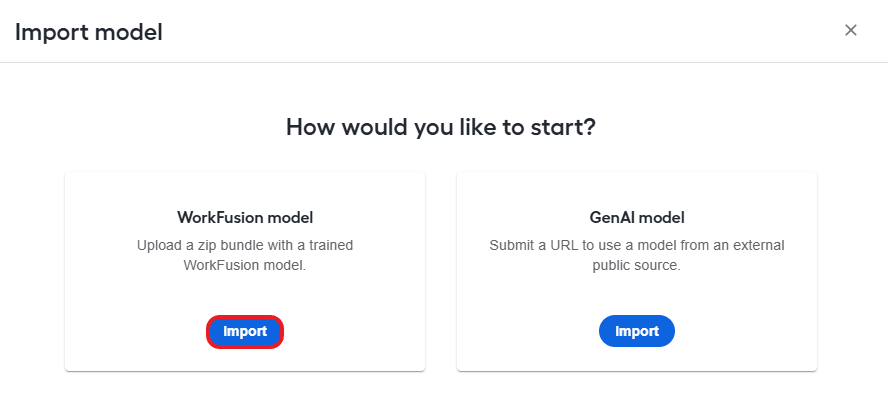This screenshot has height=413, width=888.
Task: Click the 'Submit a URL' description text
Action: [637, 255]
